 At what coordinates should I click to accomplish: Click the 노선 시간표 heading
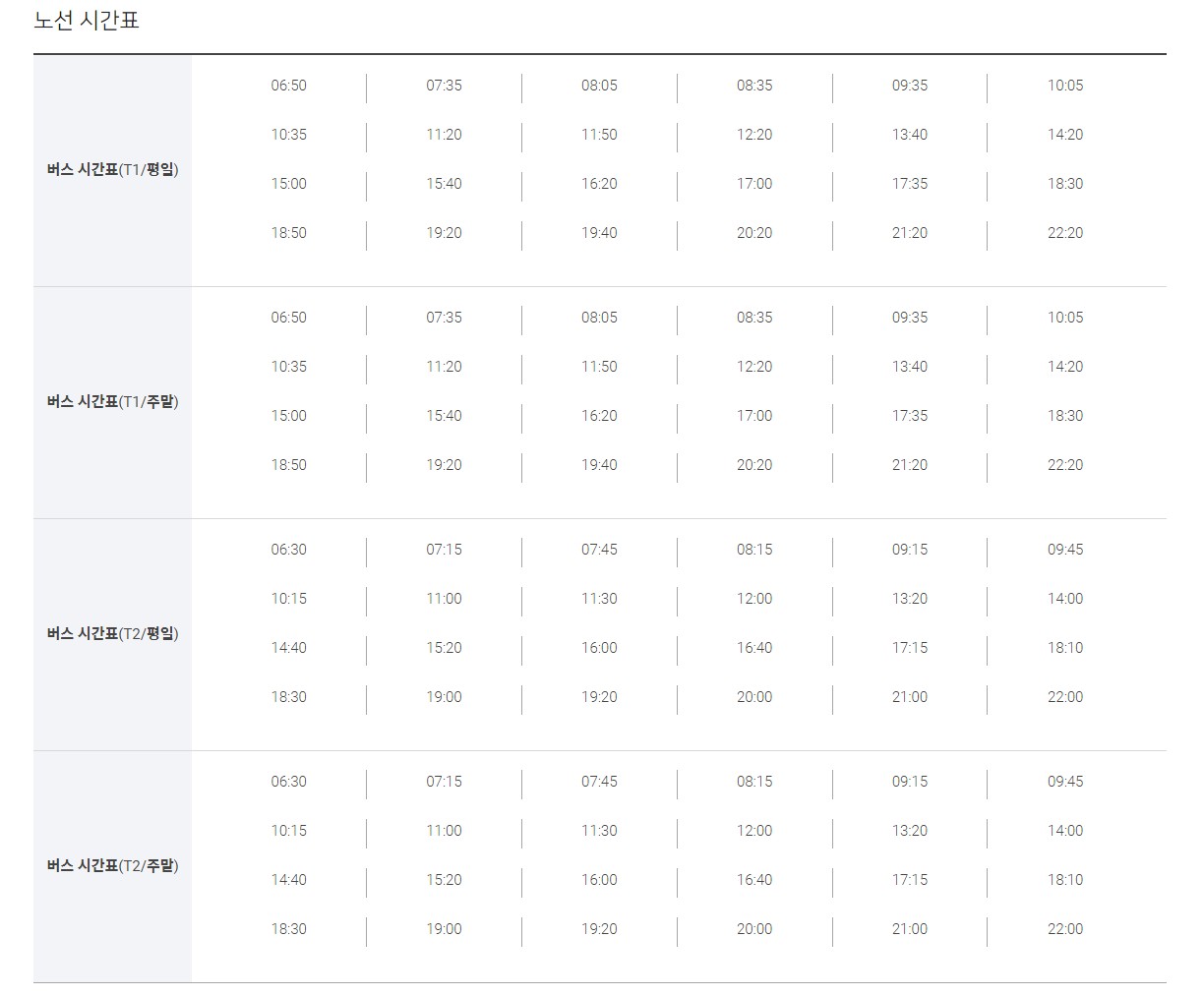point(87,21)
